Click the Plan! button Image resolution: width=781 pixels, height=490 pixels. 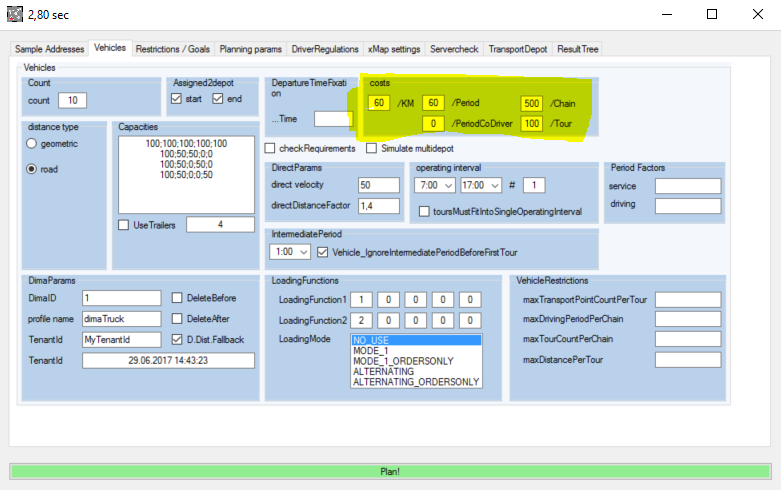(390, 471)
